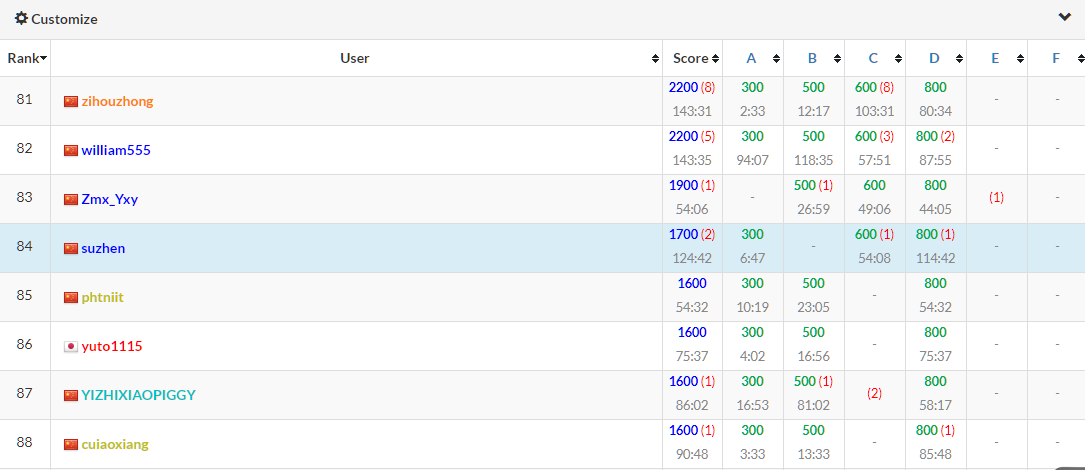1085x470 pixels.
Task: Sort table by User column arrows
Action: (655, 59)
